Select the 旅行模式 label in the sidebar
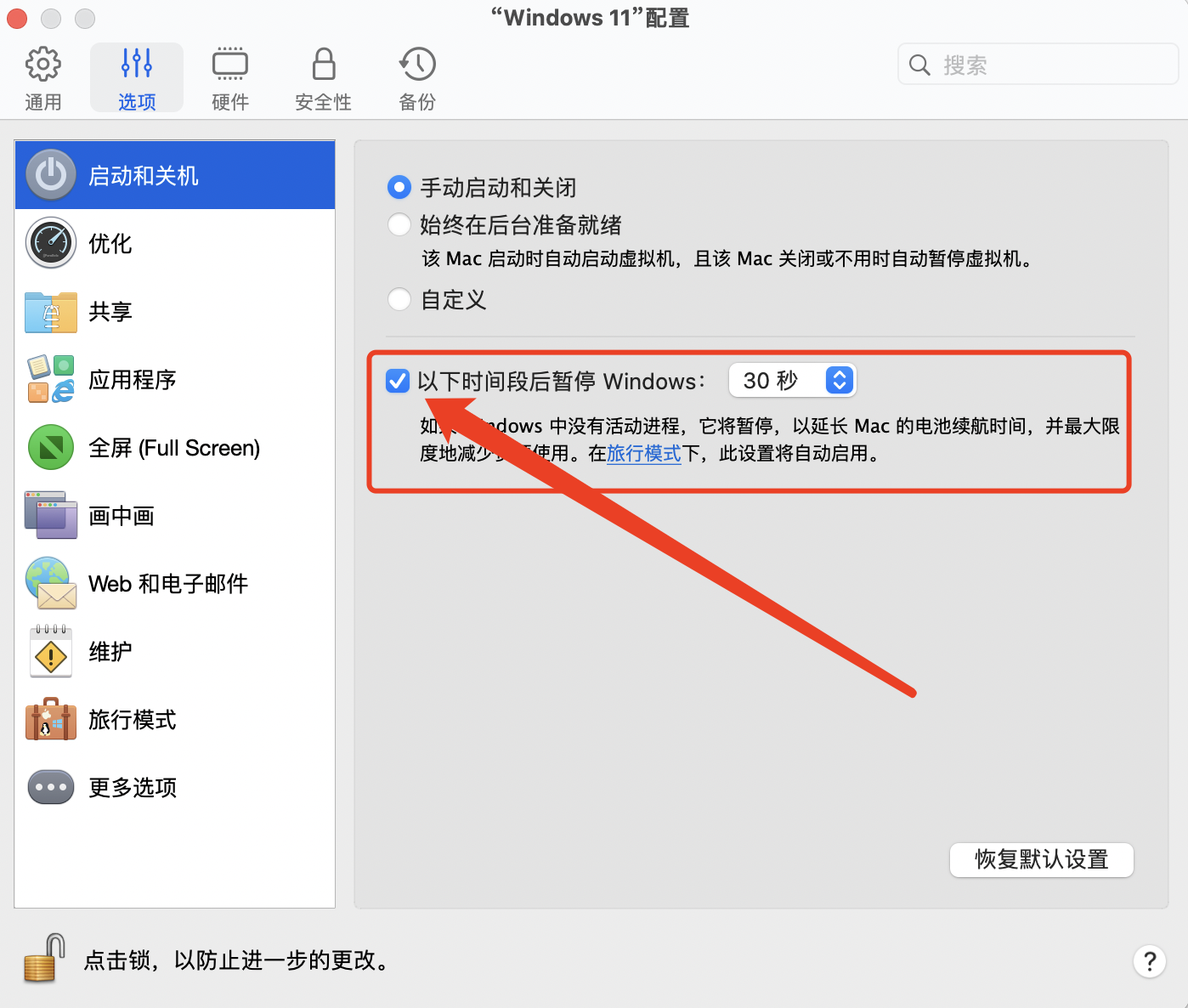This screenshot has width=1188, height=1008. coord(133,720)
